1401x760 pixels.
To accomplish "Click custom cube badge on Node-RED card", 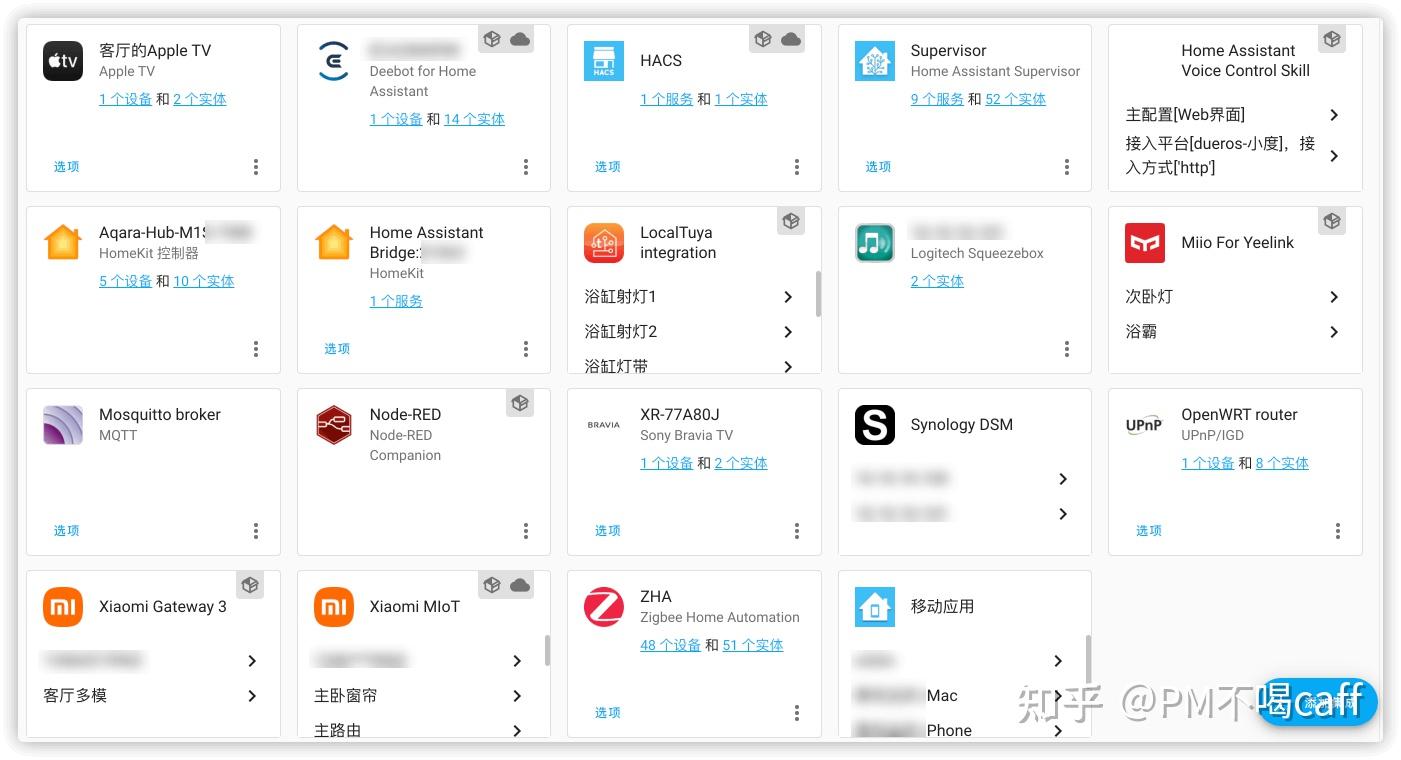I will pos(520,404).
